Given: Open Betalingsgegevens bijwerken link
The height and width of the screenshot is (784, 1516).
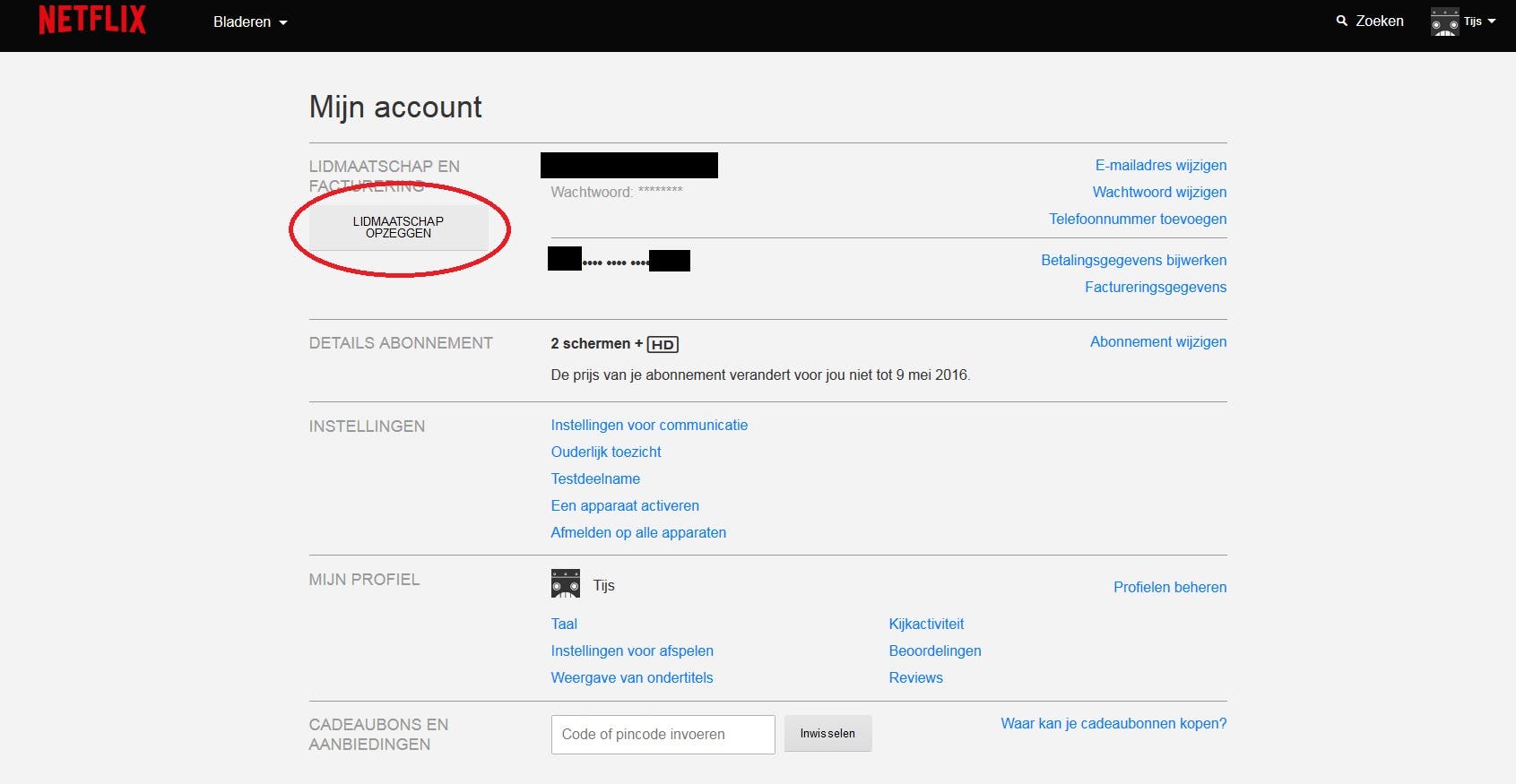Looking at the screenshot, I should pos(1134,260).
